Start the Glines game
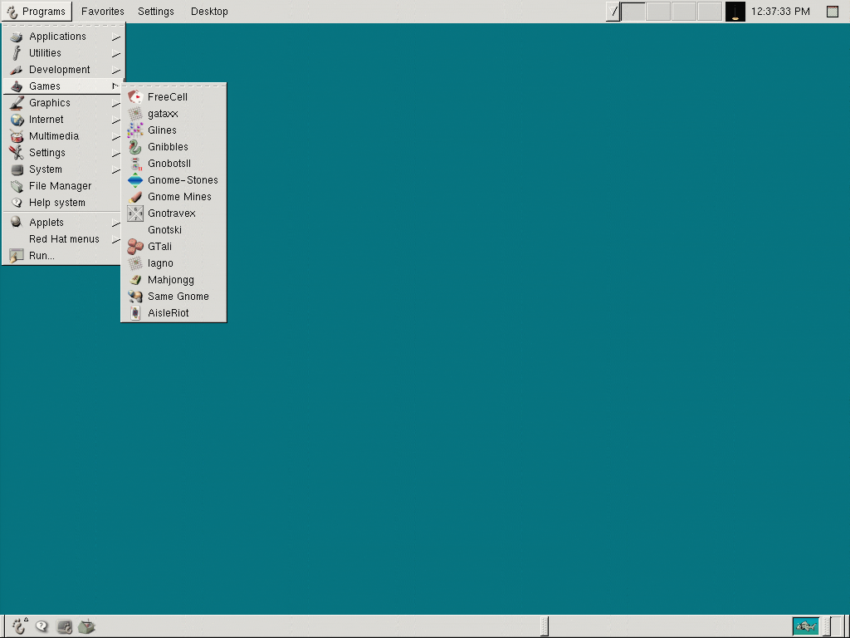Screen dimensions: 850x638 coord(173,130)
